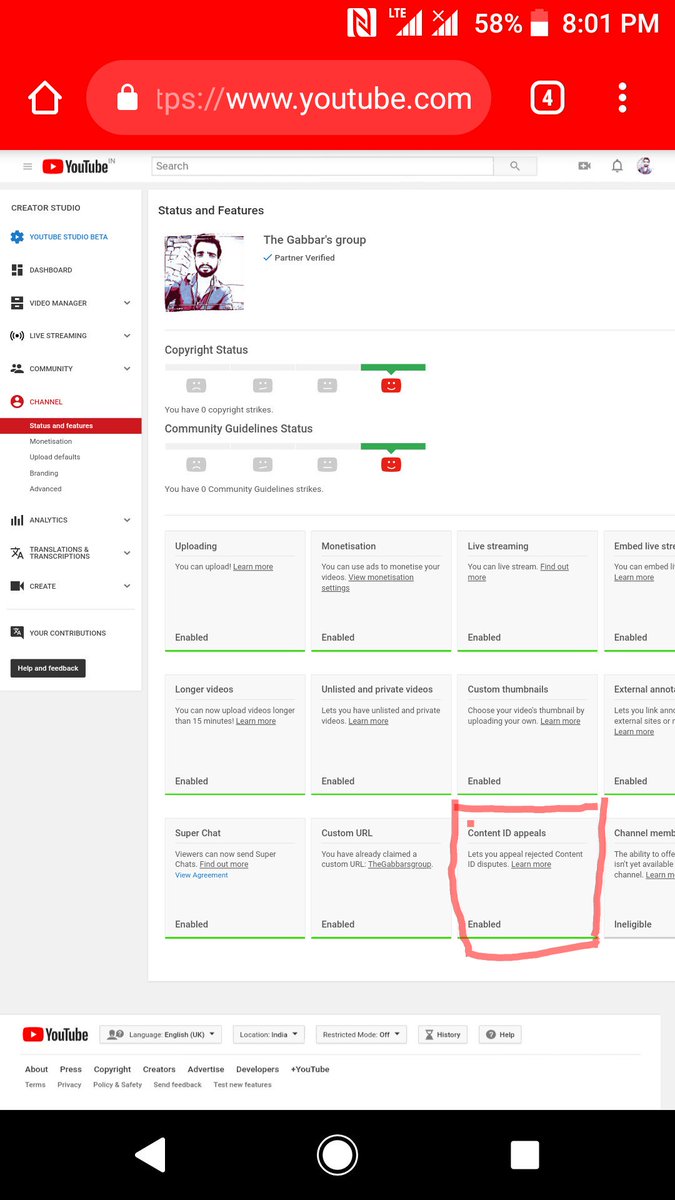Click Learn more under Unlisted and private videos

click(x=368, y=721)
